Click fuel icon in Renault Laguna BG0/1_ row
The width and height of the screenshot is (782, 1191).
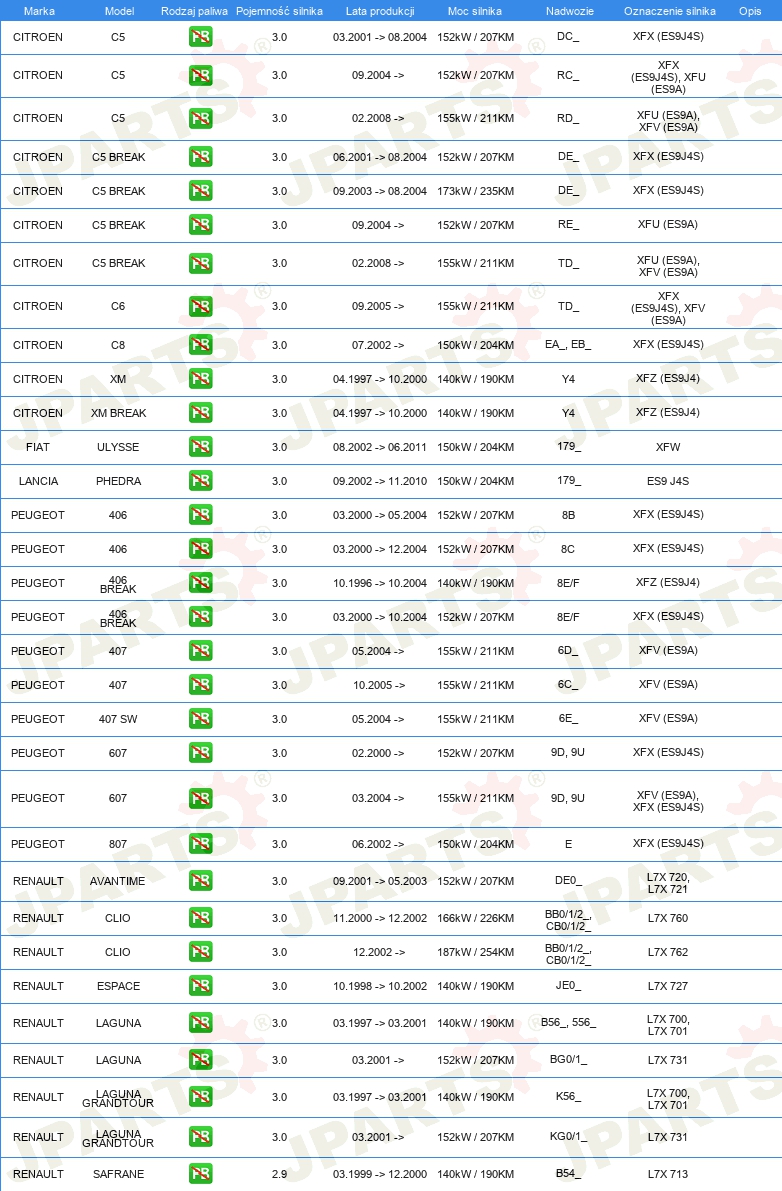(x=200, y=1060)
